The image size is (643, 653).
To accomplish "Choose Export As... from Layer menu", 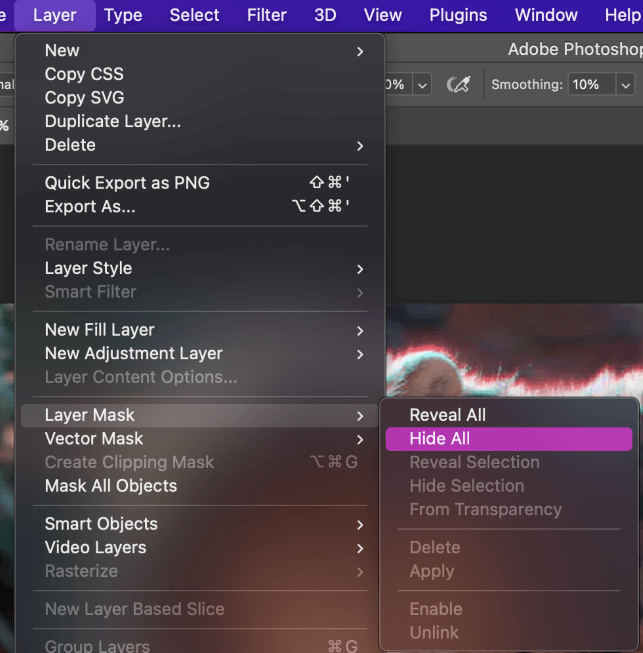I will coord(90,207).
